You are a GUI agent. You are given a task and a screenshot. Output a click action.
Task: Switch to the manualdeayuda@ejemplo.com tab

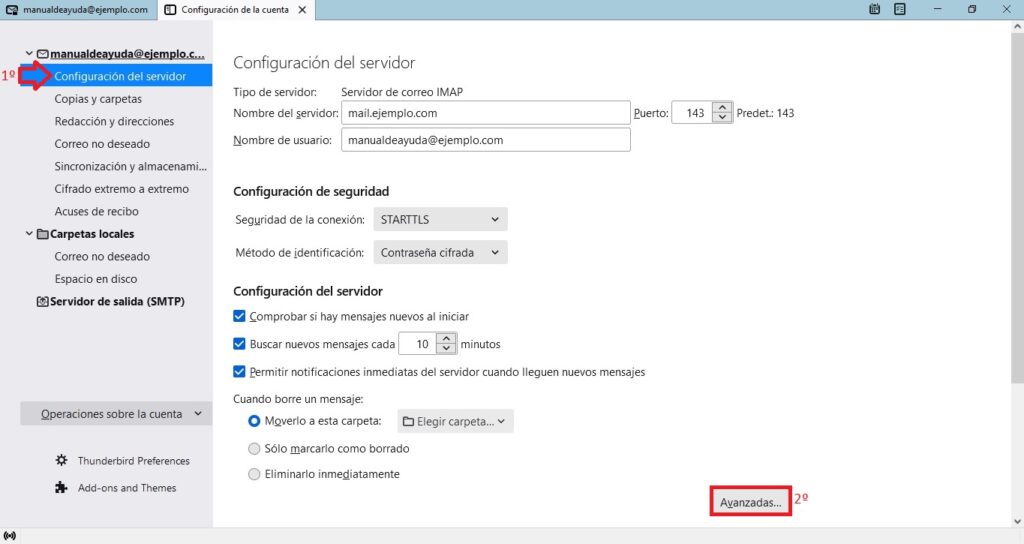78,10
